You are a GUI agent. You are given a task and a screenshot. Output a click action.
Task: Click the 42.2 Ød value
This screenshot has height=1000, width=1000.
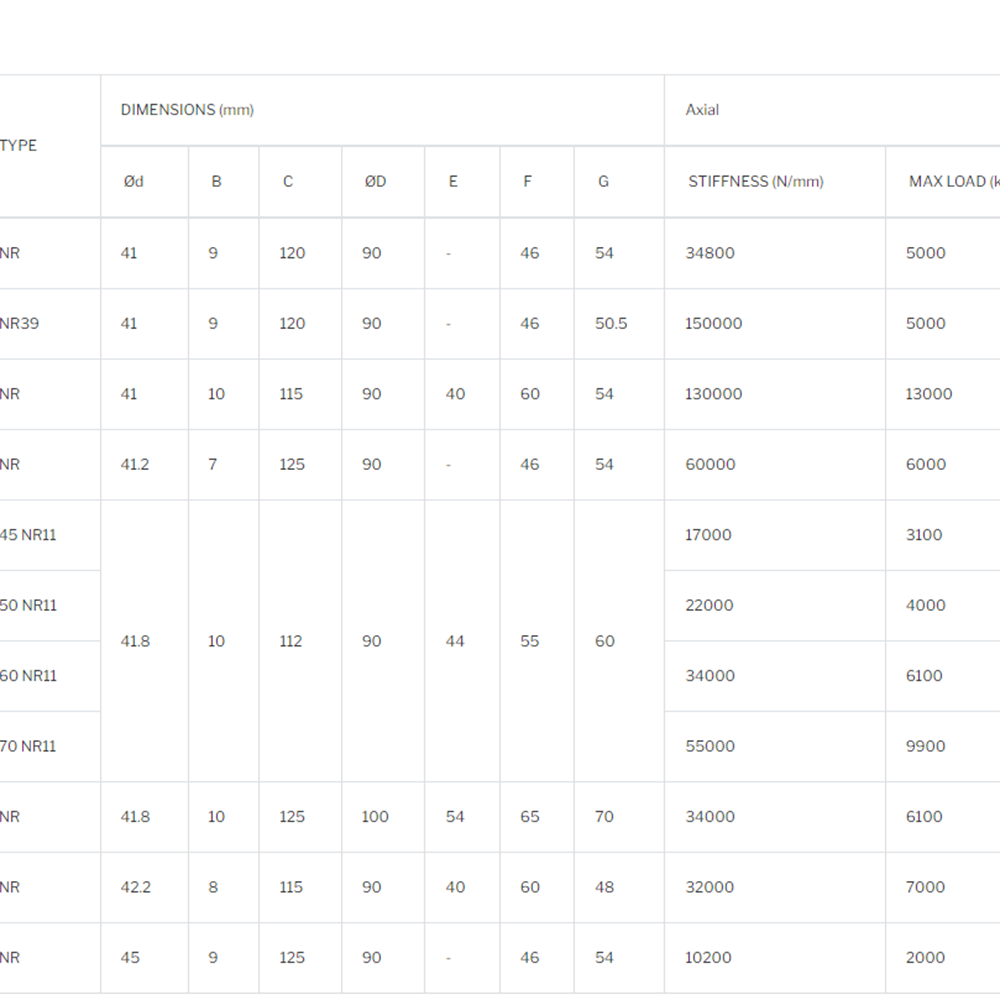point(135,887)
